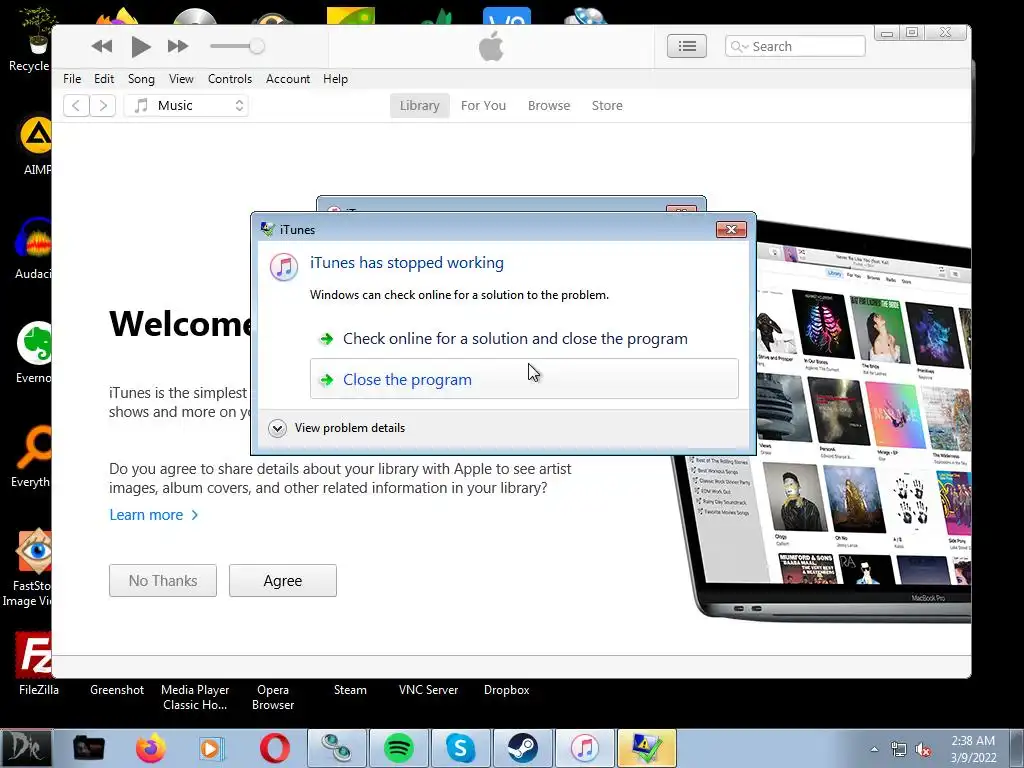Viewport: 1024px width, 768px height.
Task: Open the folder icon on taskbar
Action: 88,748
